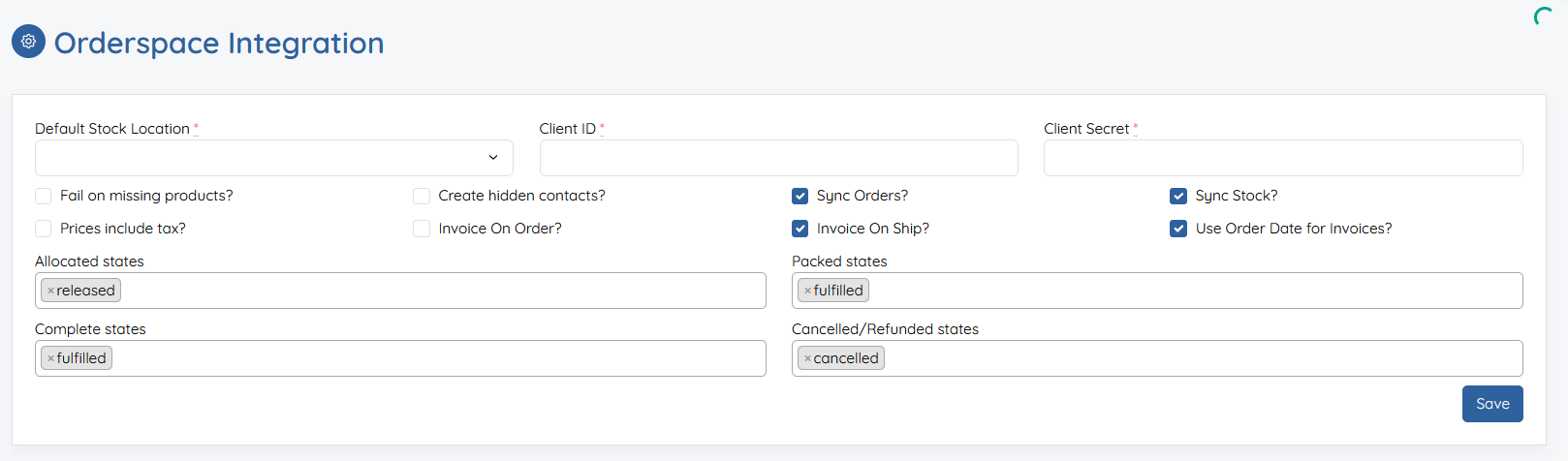Expand the Cancelled/Refunded states selection box
Image resolution: width=1568 pixels, height=461 pixels.
pos(1157,358)
